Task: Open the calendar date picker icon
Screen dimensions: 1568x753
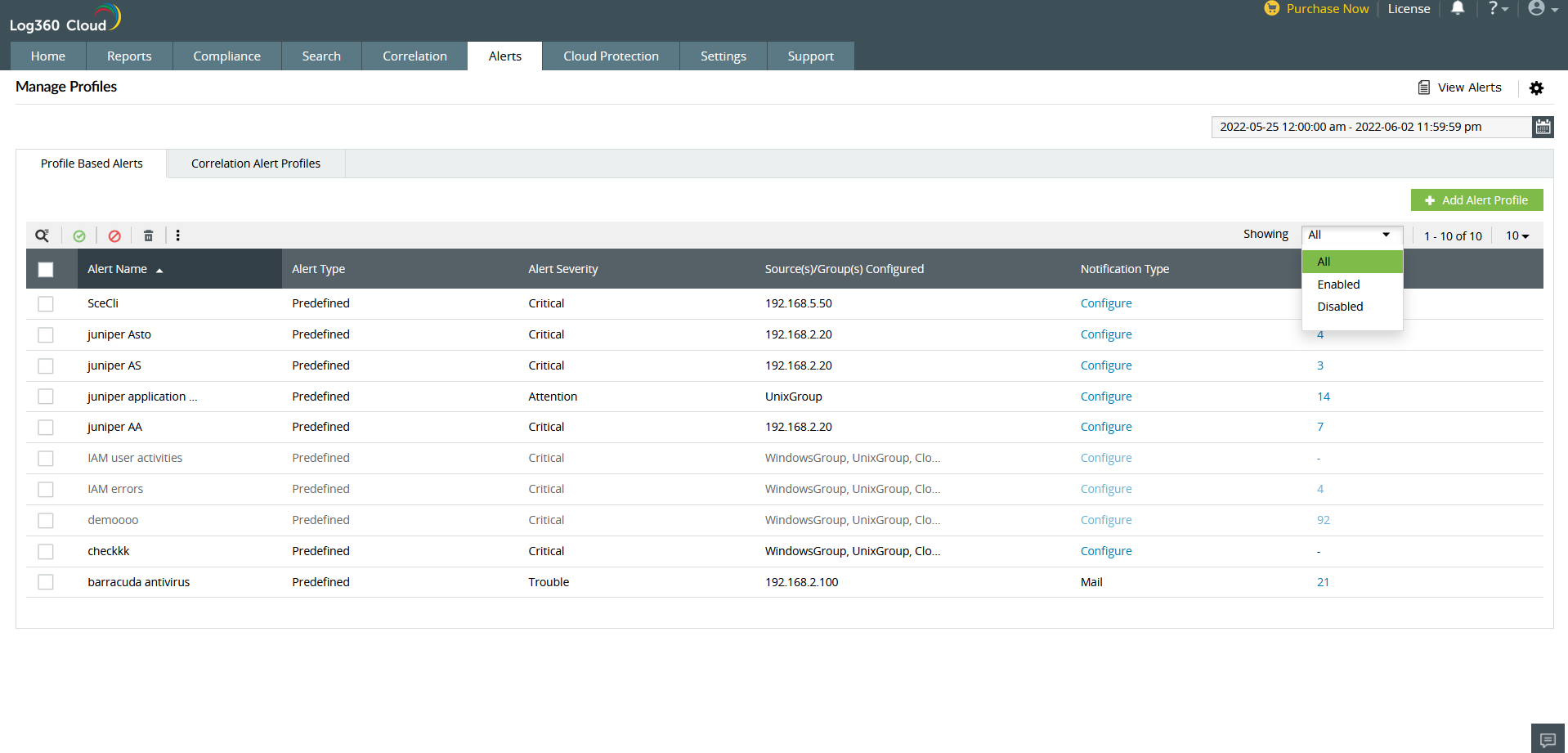Action: [1542, 127]
